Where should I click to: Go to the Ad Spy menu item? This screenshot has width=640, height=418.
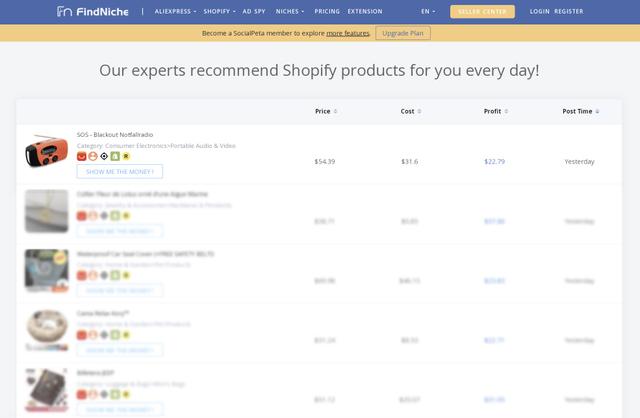[x=254, y=11]
